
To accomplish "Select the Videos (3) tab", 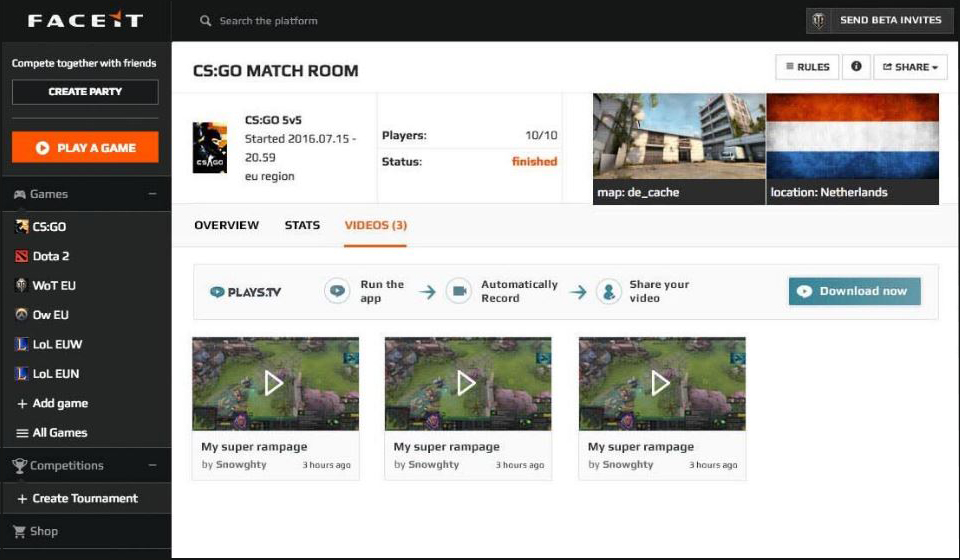I will [375, 225].
